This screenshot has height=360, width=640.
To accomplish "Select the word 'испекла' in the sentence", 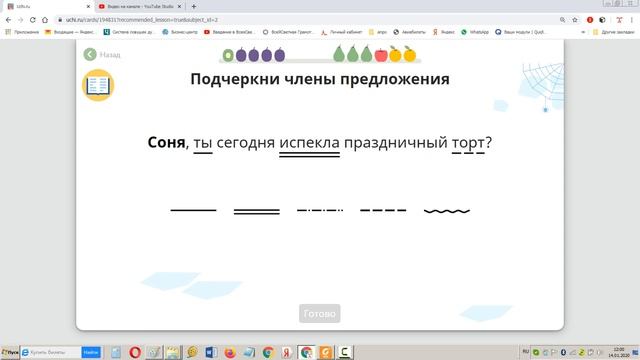I will tap(309, 143).
